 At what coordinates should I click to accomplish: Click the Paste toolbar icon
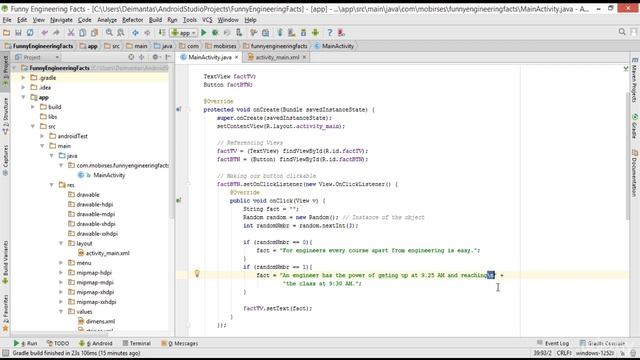pos(94,33)
